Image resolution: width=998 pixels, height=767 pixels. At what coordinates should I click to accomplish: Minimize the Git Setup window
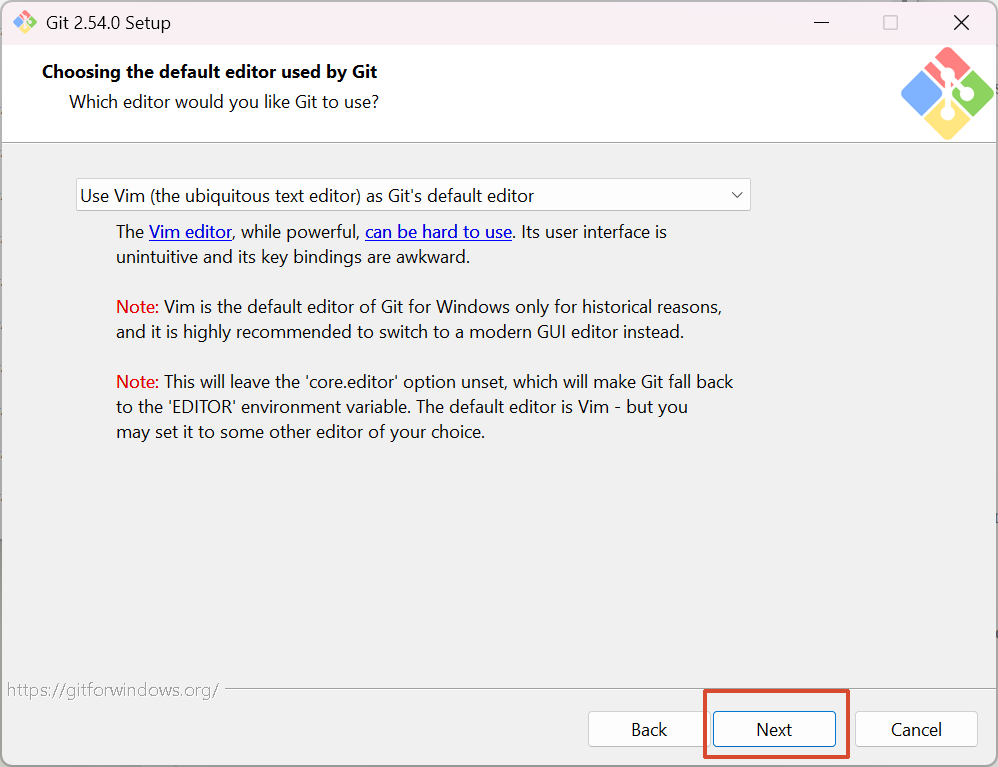point(819,22)
